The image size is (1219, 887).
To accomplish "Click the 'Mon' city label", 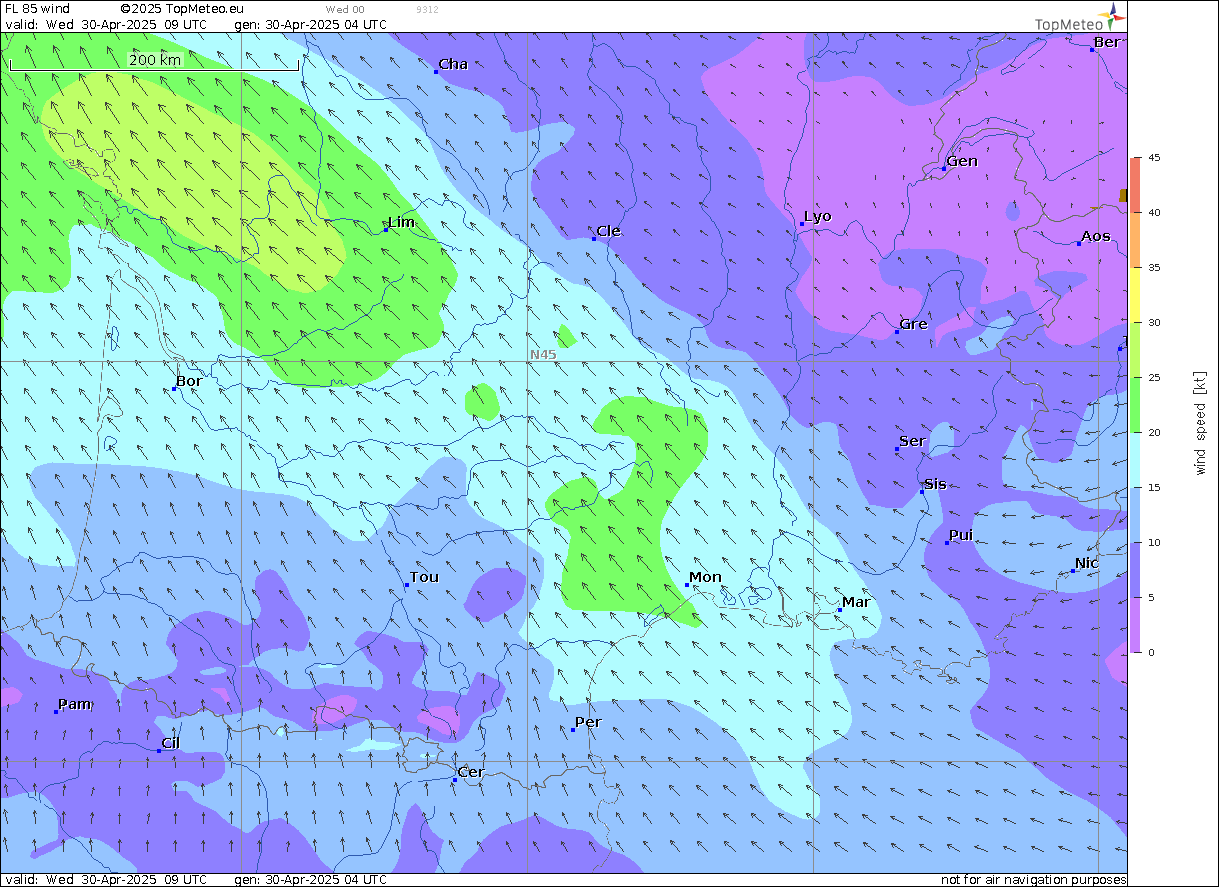I will (x=705, y=577).
